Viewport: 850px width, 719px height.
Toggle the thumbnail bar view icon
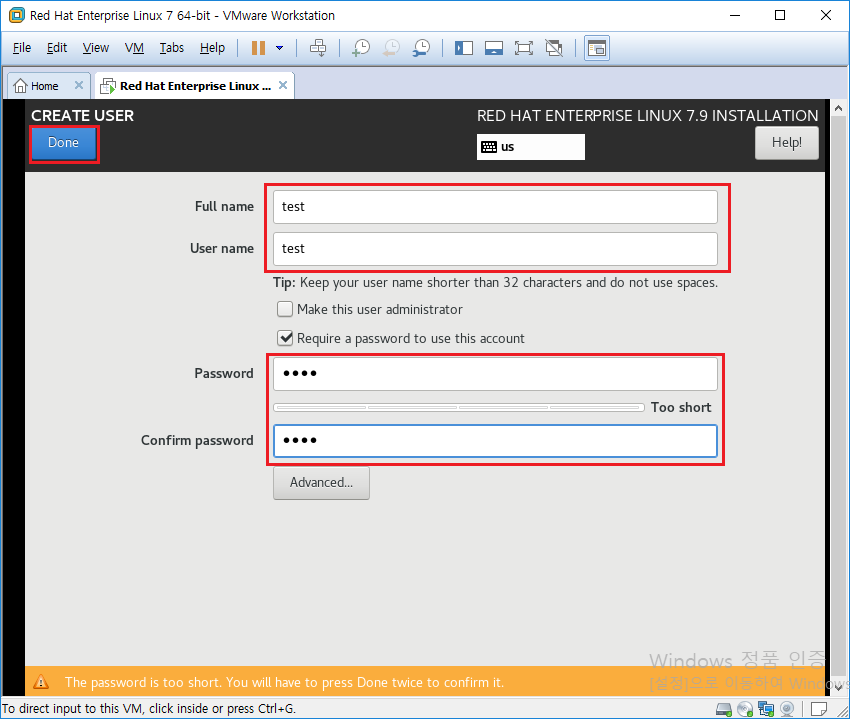(494, 48)
